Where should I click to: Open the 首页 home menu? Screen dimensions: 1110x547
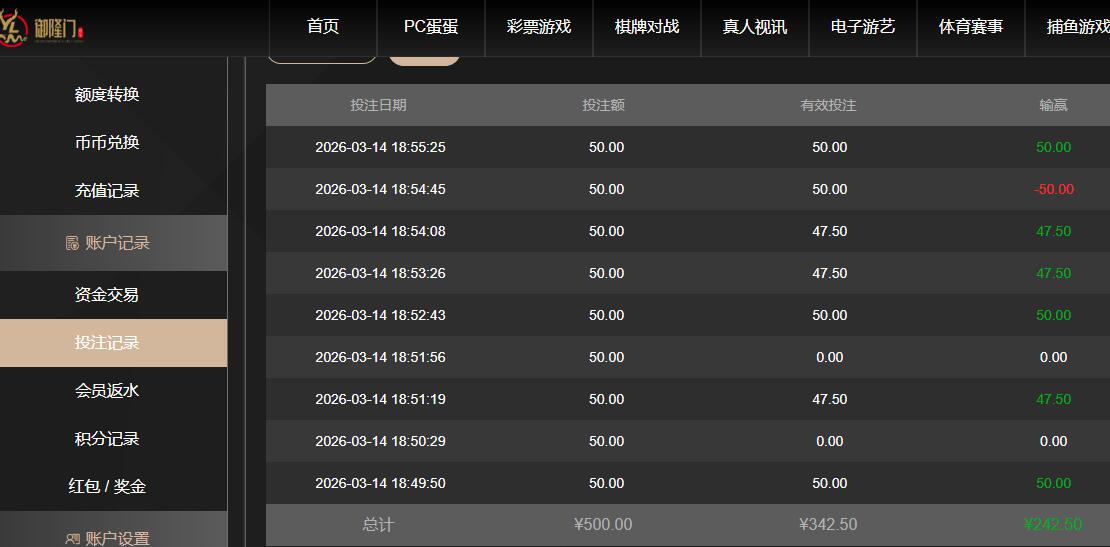tap(323, 27)
